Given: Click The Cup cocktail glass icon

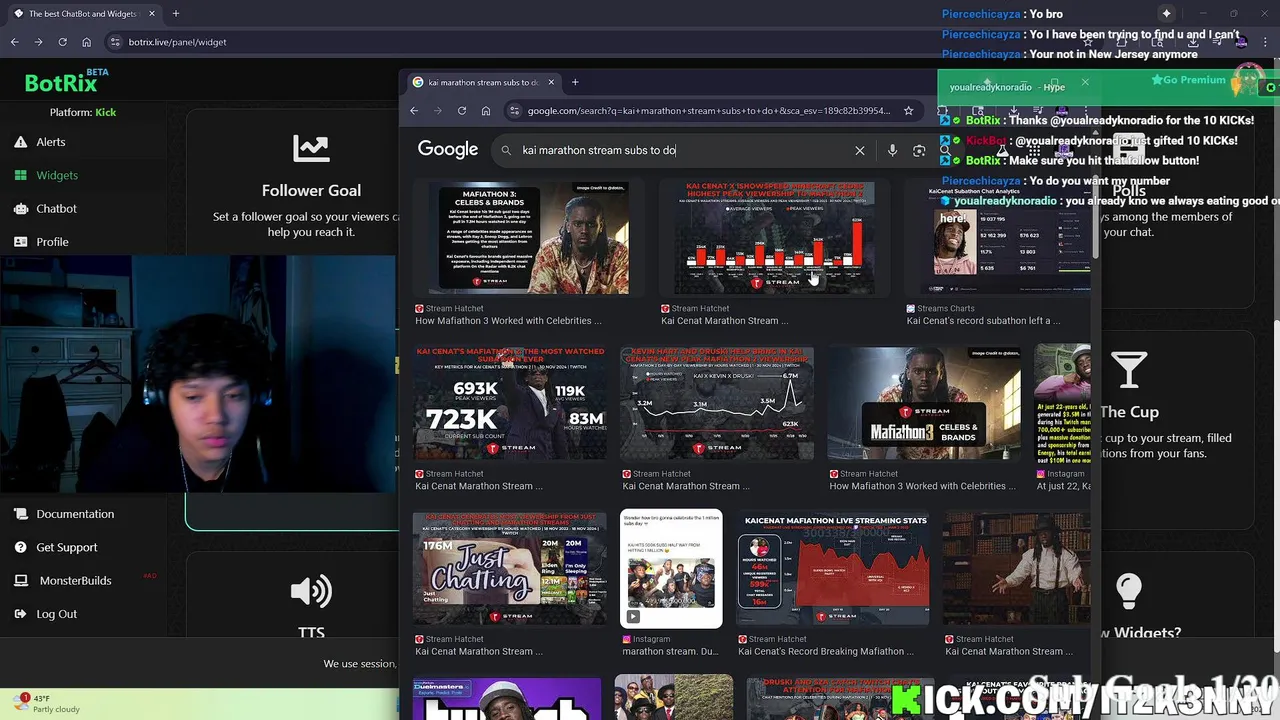Looking at the screenshot, I should point(1128,371).
